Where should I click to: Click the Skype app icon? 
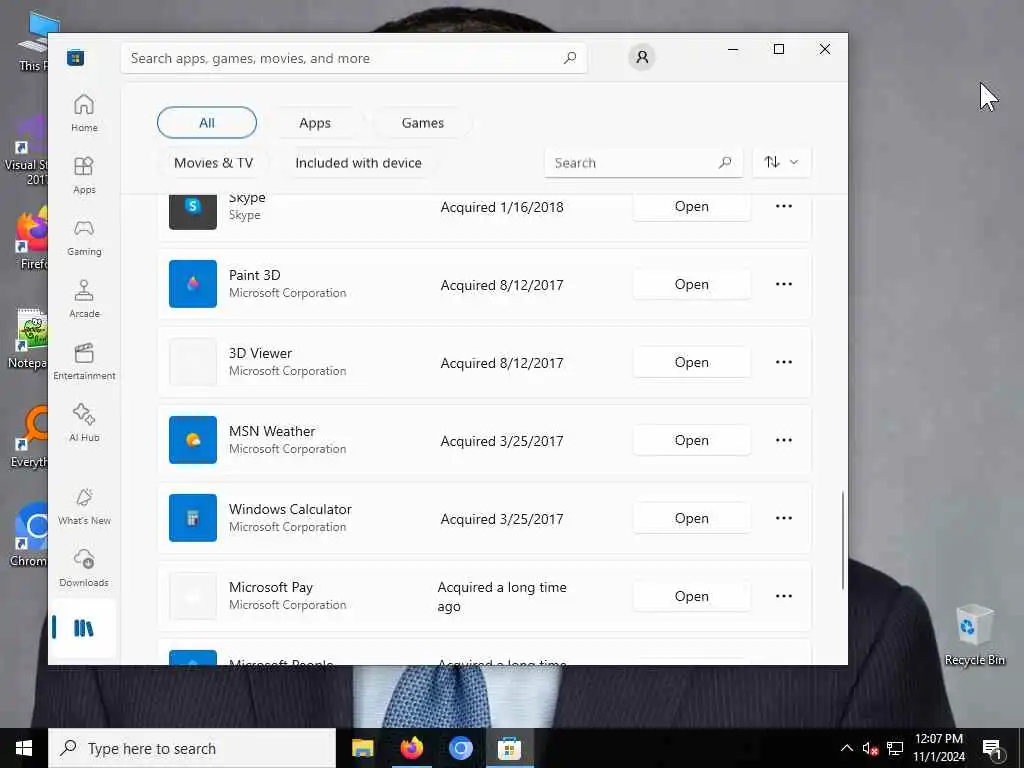coord(193,210)
